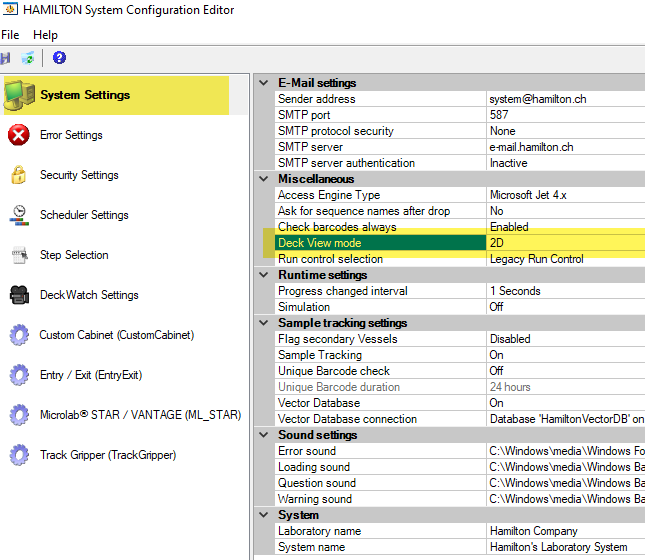Open Security Settings label
645x560 pixels.
coord(79,175)
